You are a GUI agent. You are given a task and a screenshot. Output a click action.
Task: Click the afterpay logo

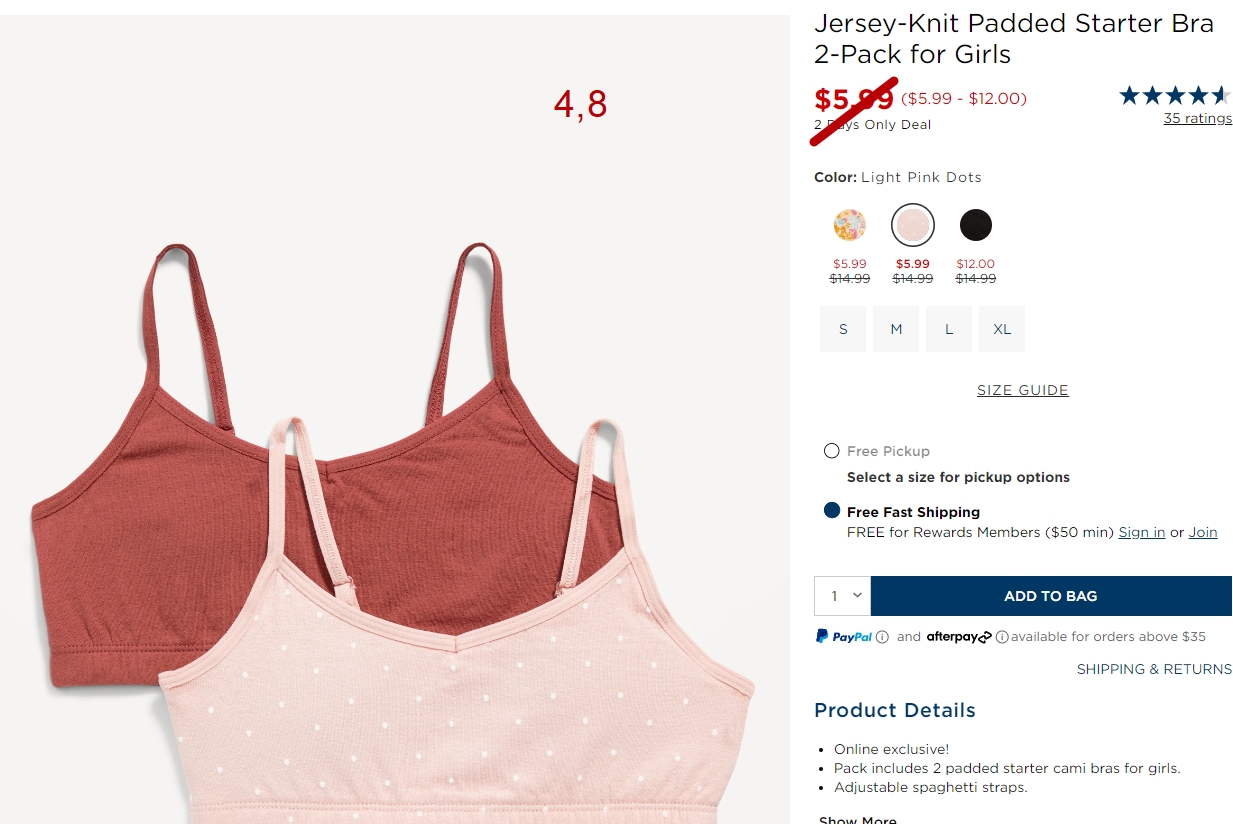(959, 636)
